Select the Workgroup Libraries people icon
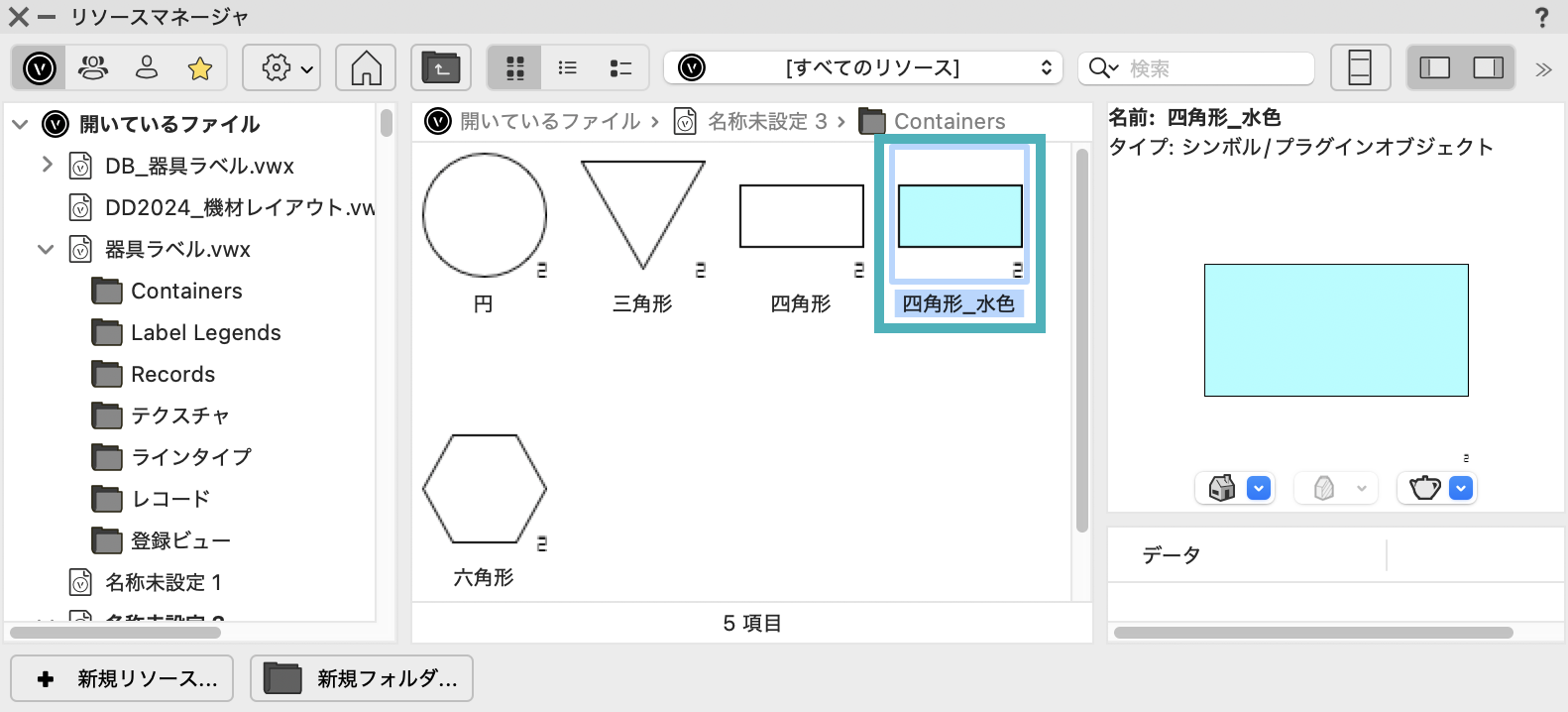Image resolution: width=1568 pixels, height=712 pixels. (93, 68)
